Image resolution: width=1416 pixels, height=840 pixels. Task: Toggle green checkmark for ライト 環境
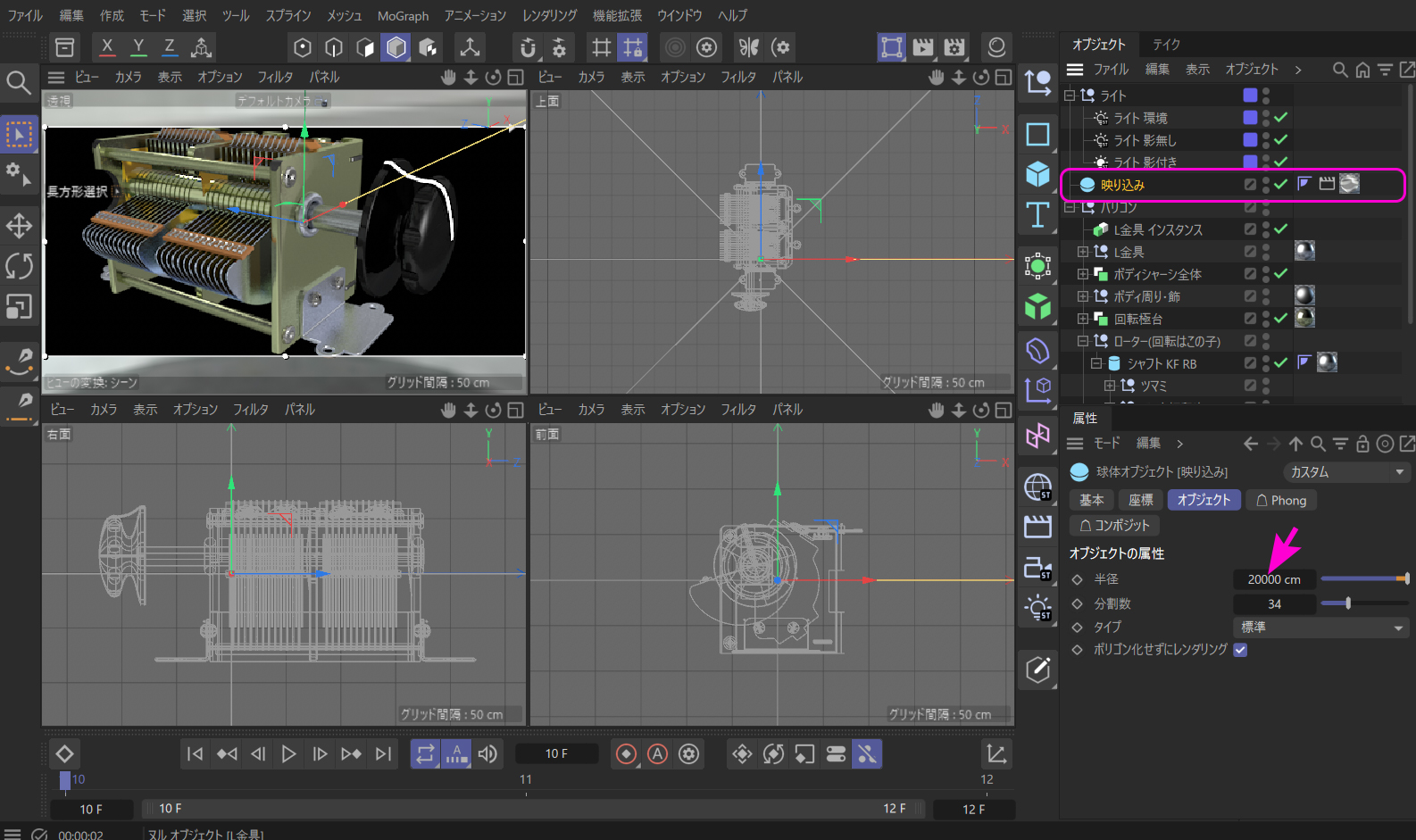(1281, 118)
